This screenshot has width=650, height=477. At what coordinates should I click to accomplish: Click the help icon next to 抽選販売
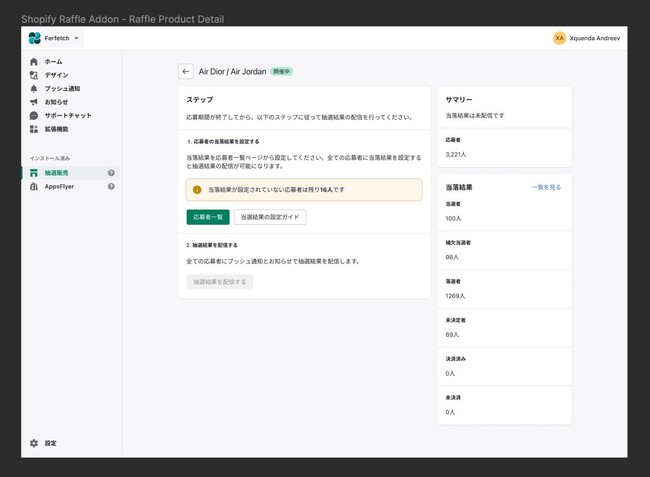click(x=111, y=173)
